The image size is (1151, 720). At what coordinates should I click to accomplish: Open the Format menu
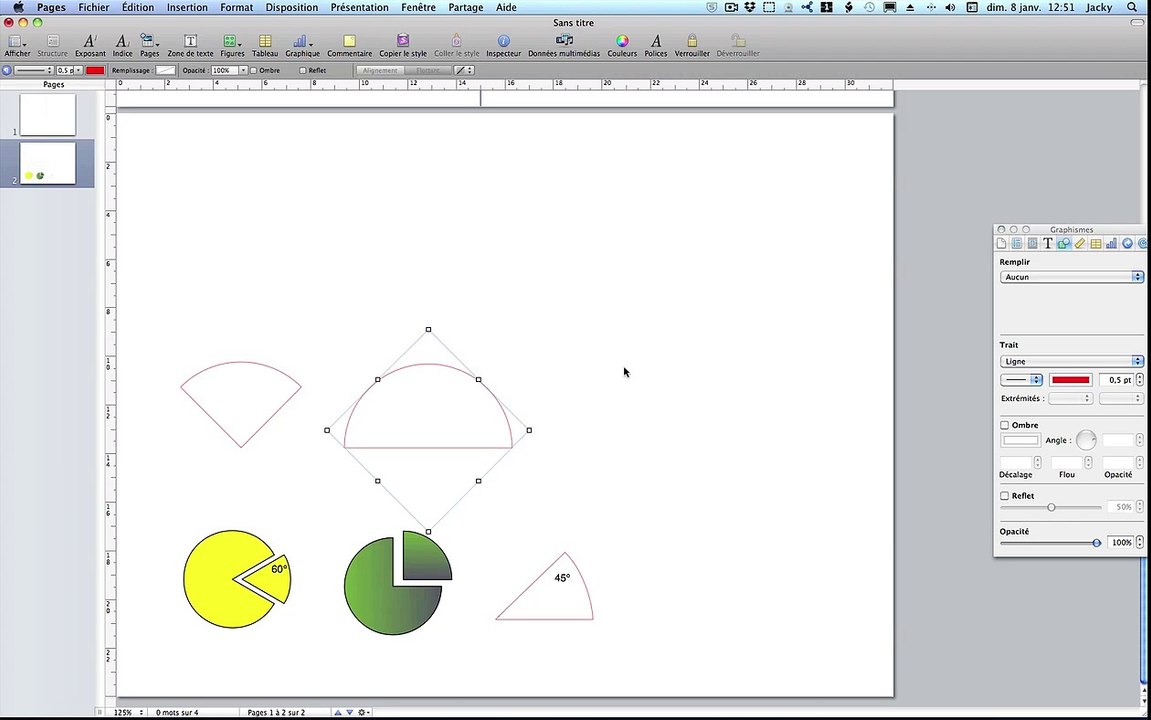click(x=236, y=7)
